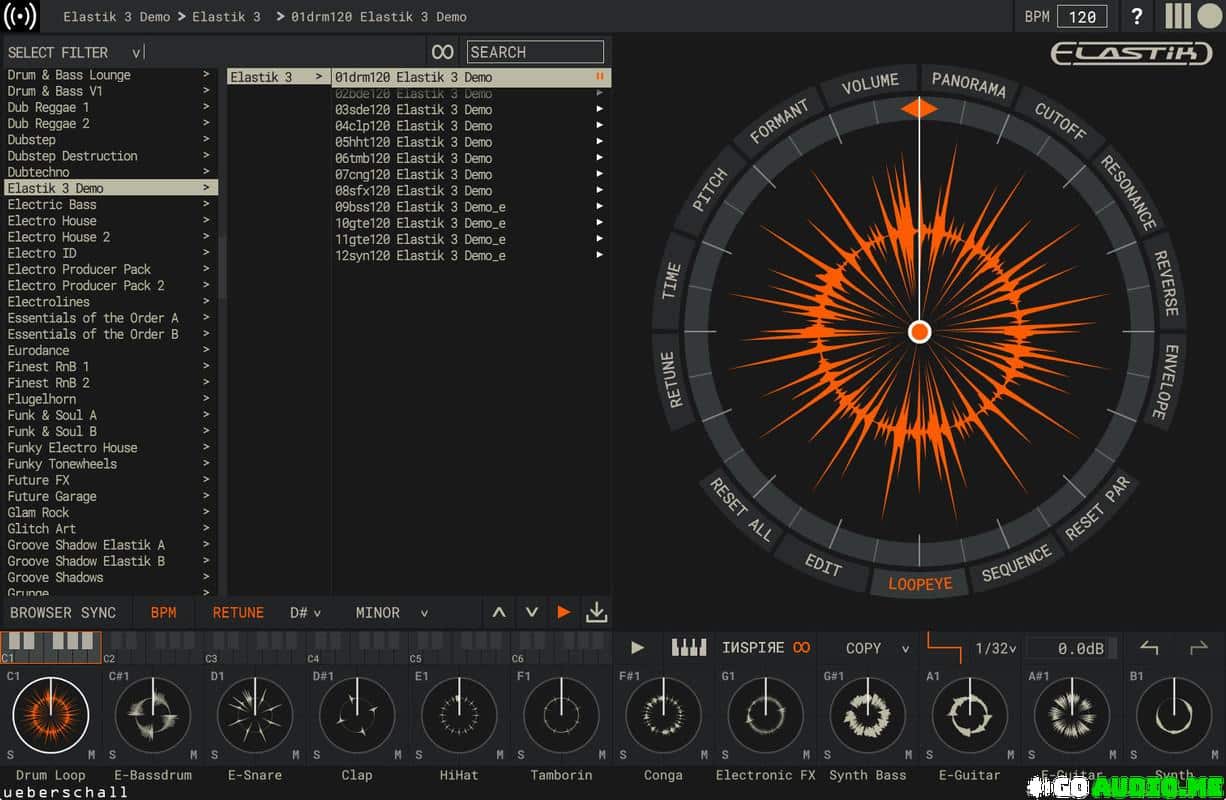Open the MINOR scale dropdown

392,612
